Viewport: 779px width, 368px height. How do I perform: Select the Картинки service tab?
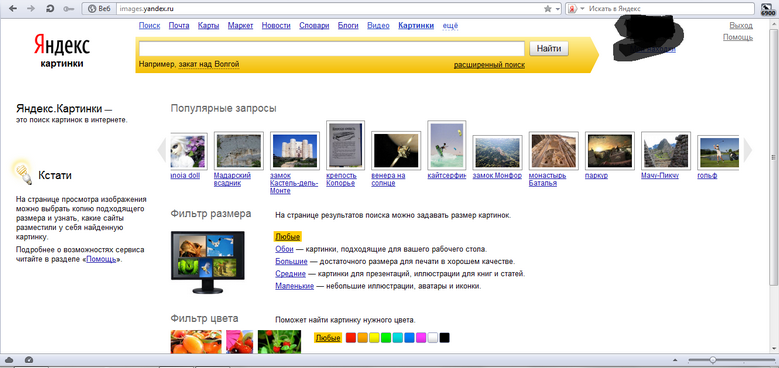[416, 26]
